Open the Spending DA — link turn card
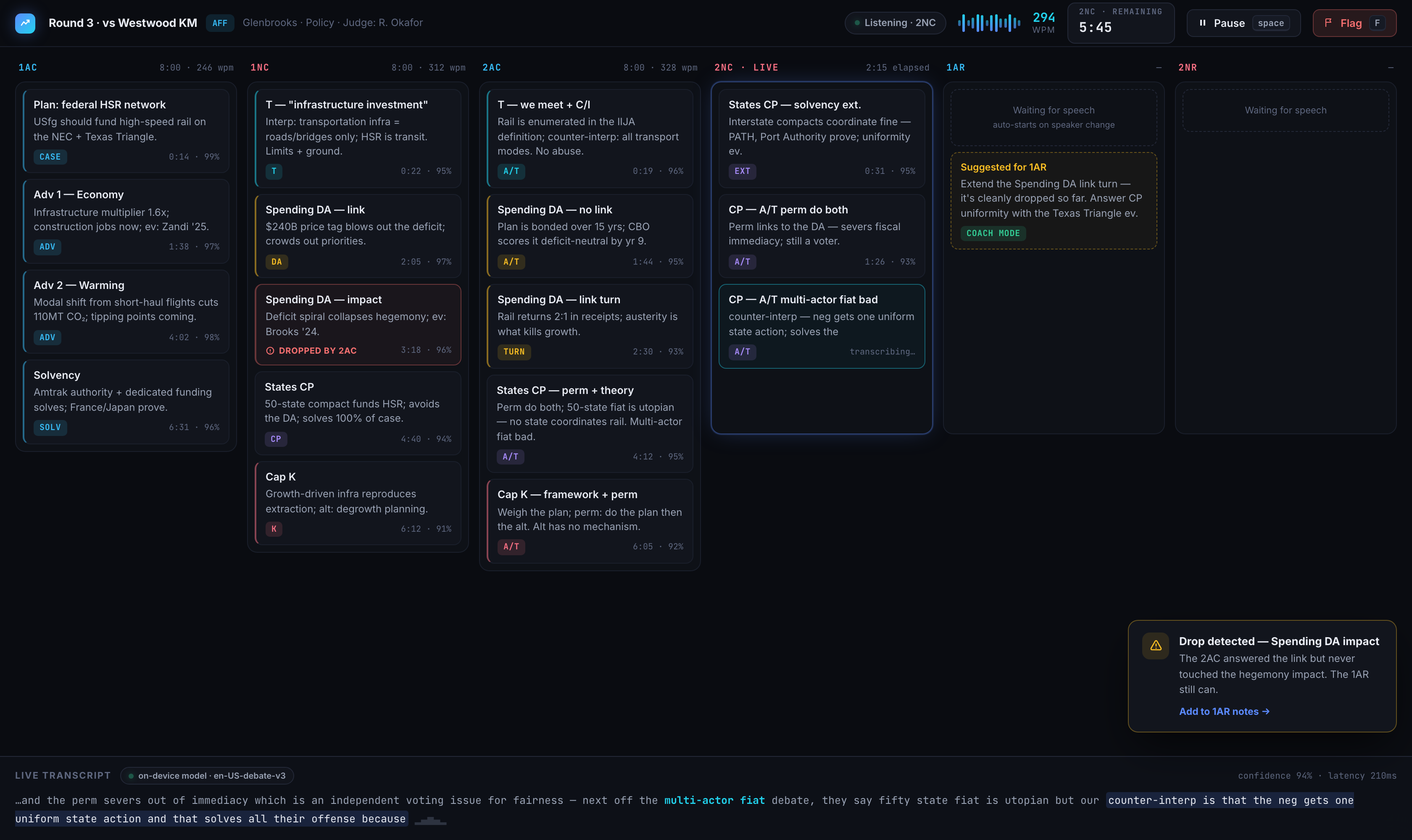 pyautogui.click(x=590, y=326)
